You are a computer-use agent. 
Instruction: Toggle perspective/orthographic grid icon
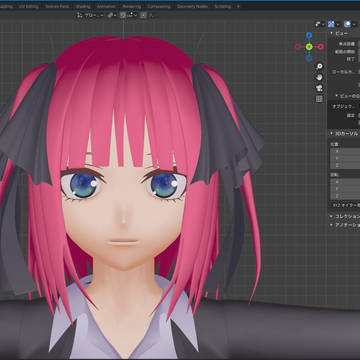point(319,99)
